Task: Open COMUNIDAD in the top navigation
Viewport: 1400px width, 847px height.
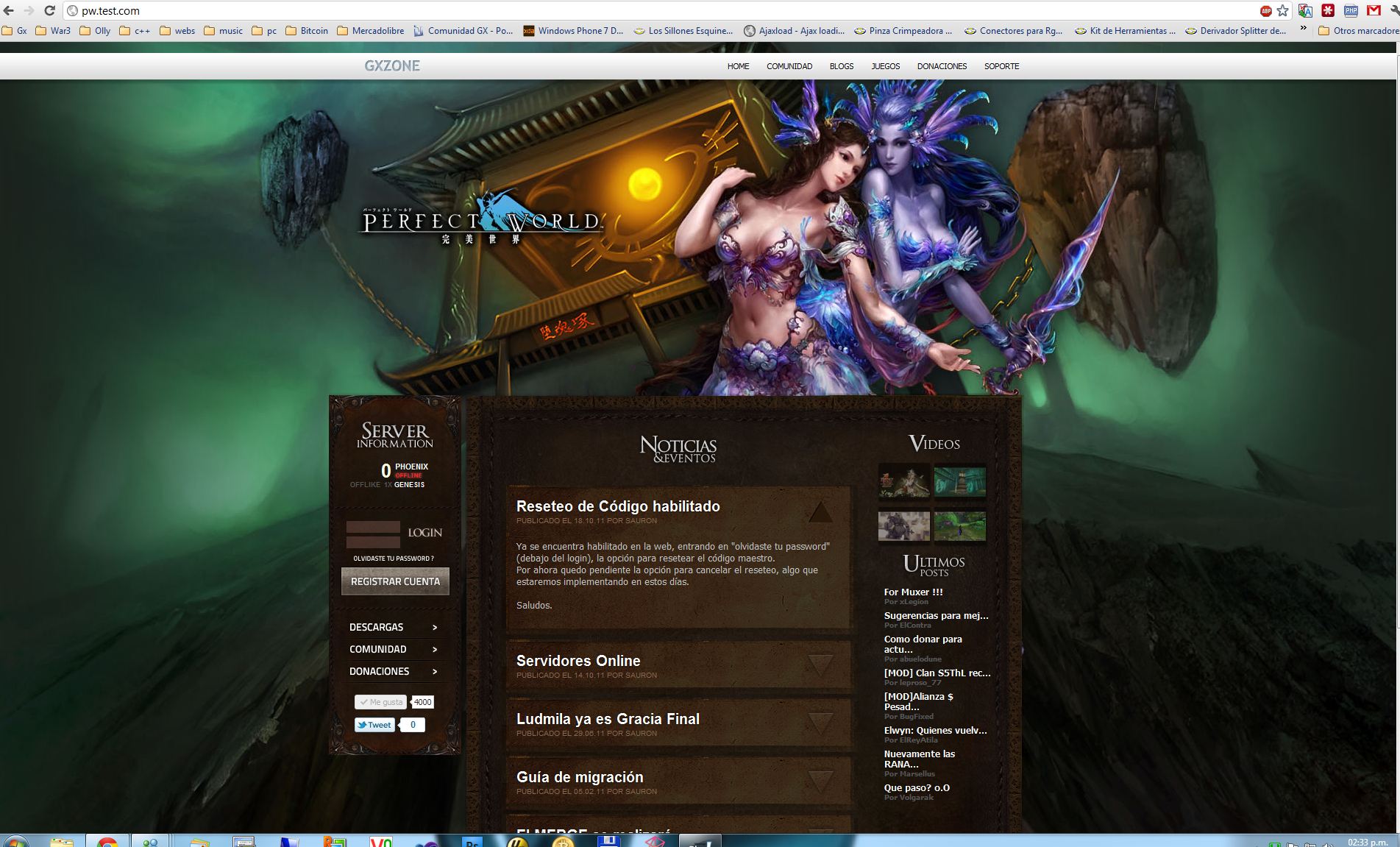Action: point(789,66)
